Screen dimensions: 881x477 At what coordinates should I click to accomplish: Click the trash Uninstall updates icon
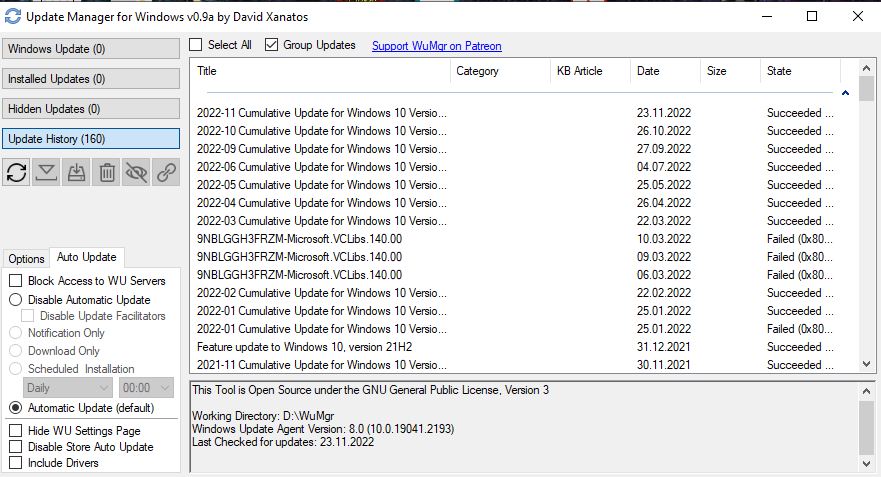107,172
